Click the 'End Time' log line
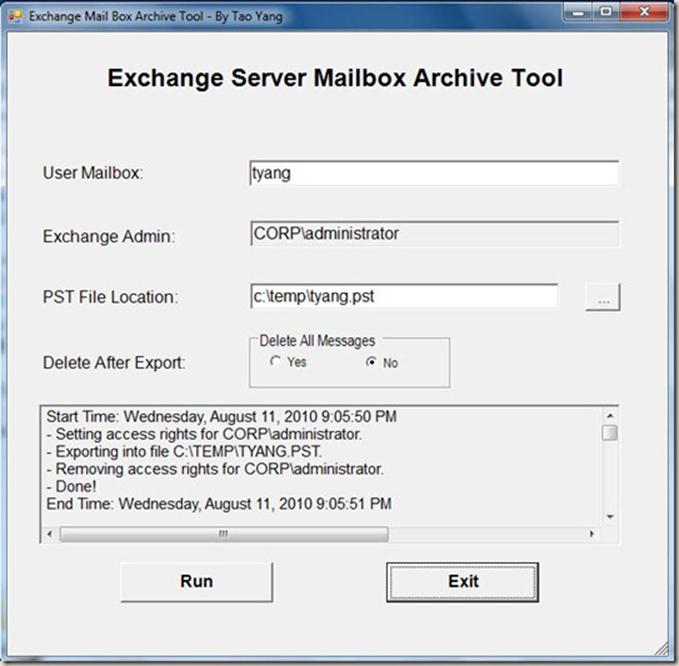This screenshot has width=679, height=666. [x=219, y=504]
